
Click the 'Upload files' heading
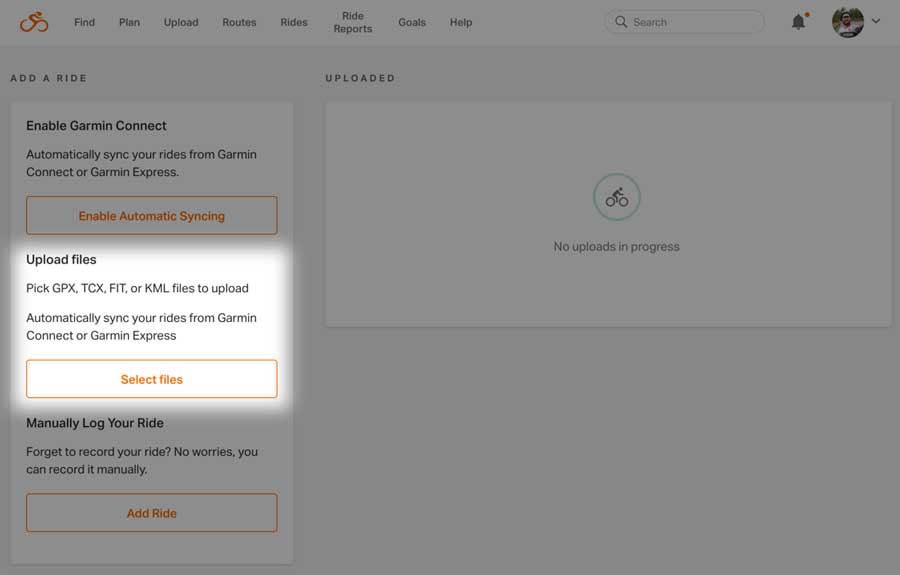(x=61, y=259)
